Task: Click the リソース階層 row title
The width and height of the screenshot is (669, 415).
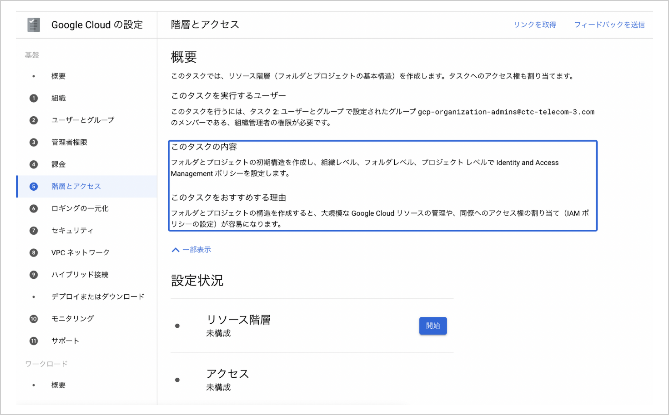Action: click(239, 320)
